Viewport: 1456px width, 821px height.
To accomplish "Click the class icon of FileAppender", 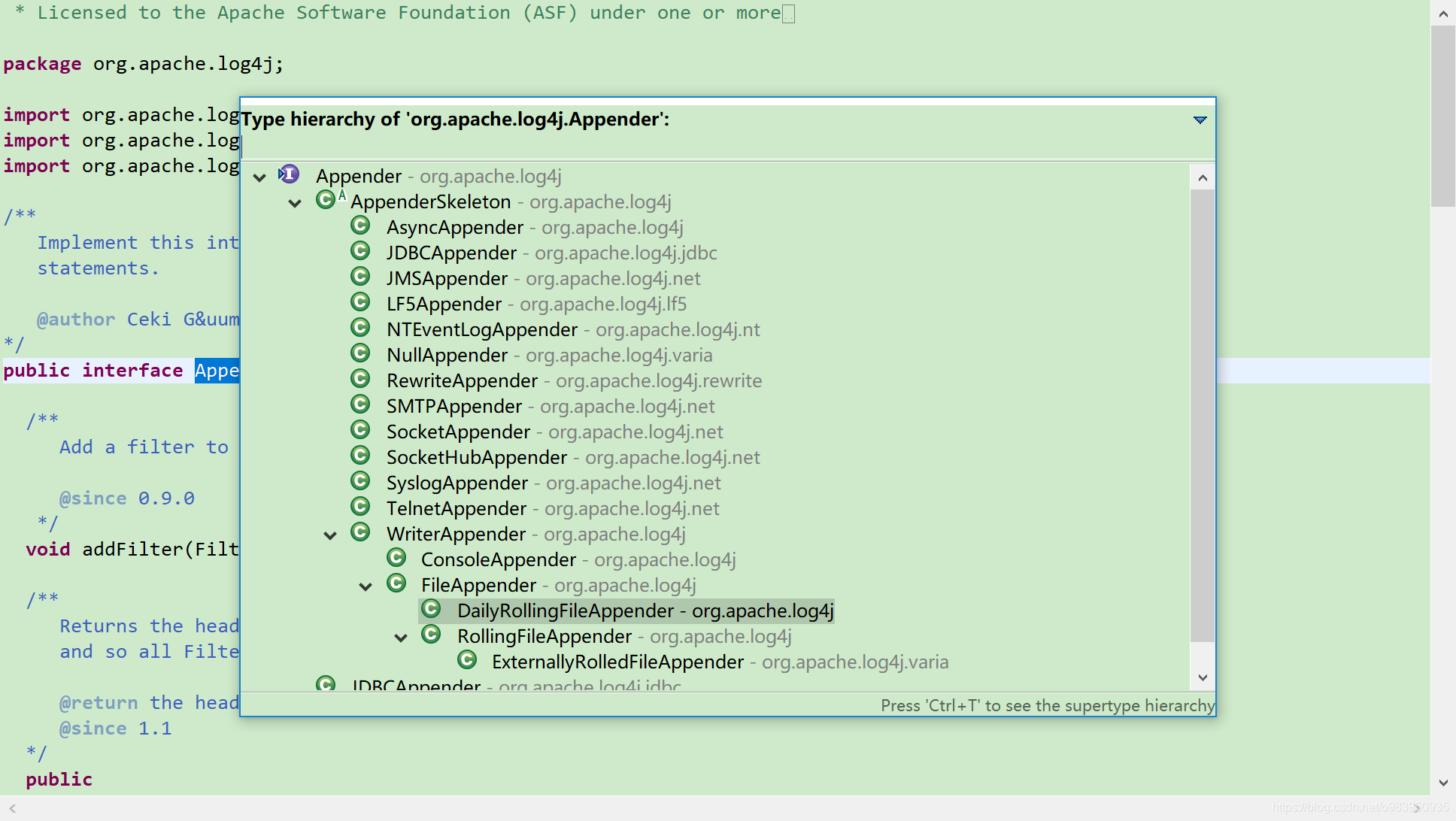I will [396, 583].
